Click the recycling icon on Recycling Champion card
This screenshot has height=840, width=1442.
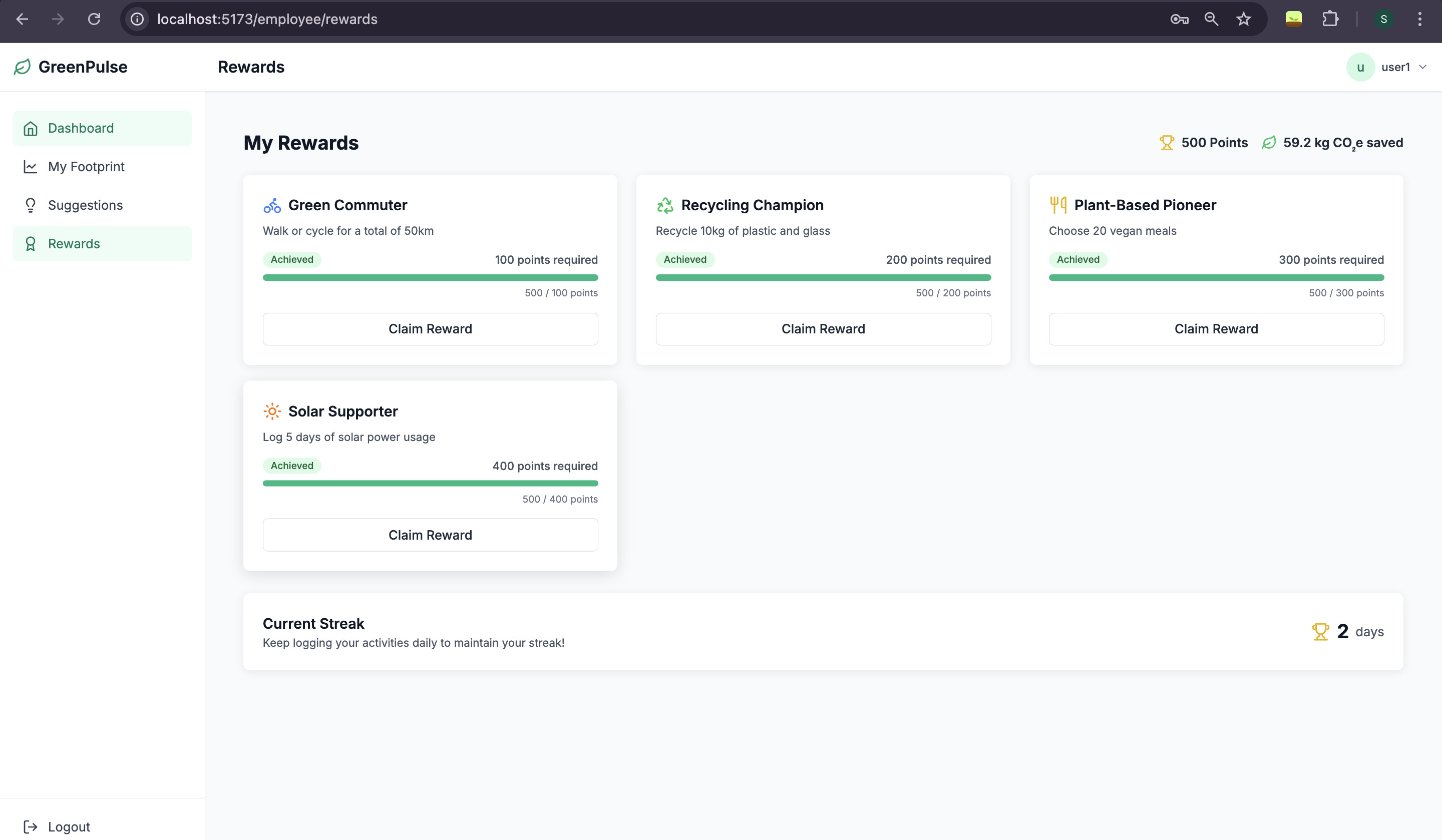pyautogui.click(x=665, y=205)
